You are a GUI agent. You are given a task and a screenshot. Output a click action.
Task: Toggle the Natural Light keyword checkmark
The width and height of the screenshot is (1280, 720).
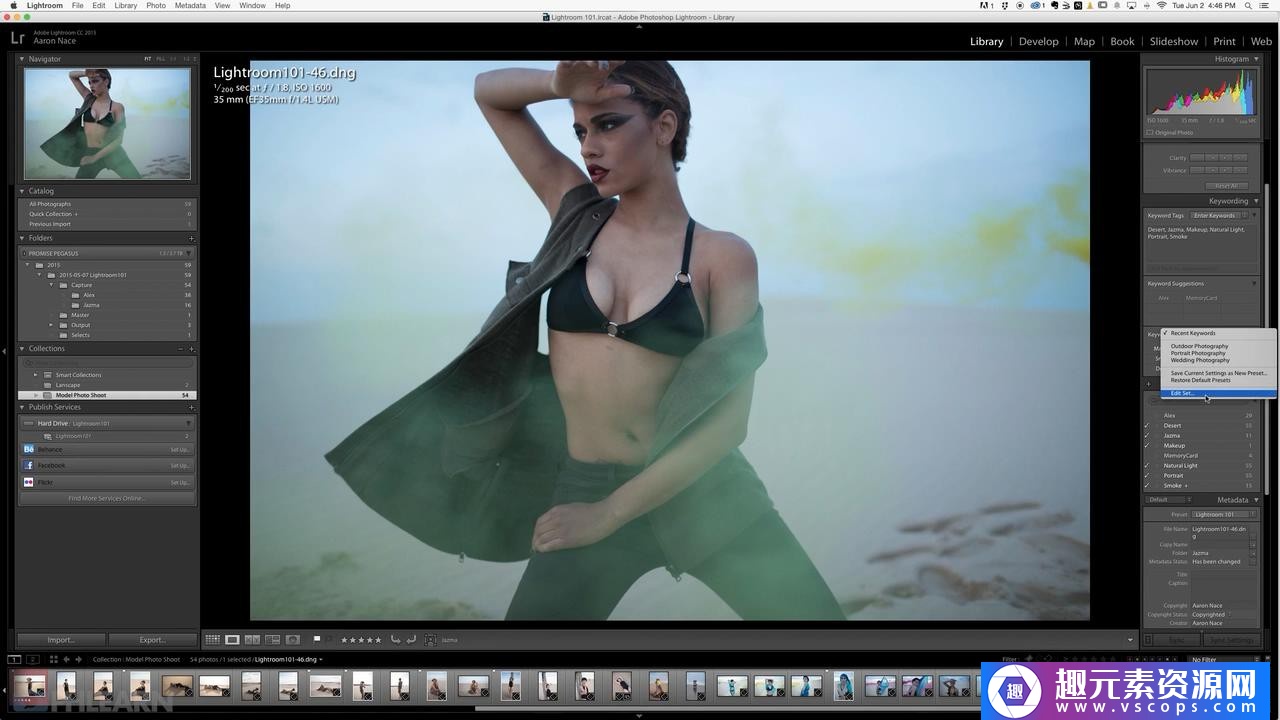(x=1147, y=466)
